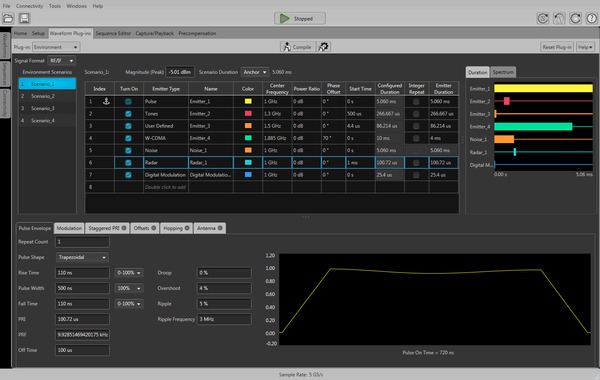Switch to the Spectrum tab
600x380 pixels.
click(x=503, y=72)
